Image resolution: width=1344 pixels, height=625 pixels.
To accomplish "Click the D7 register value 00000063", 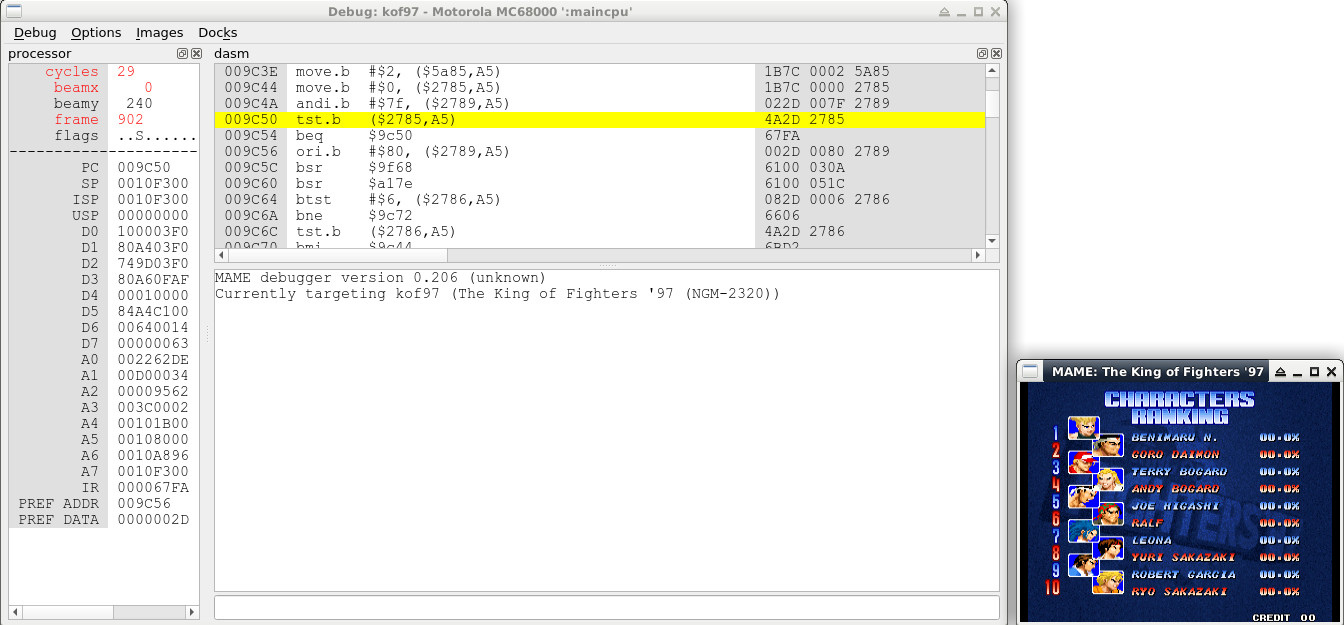I will coord(153,343).
